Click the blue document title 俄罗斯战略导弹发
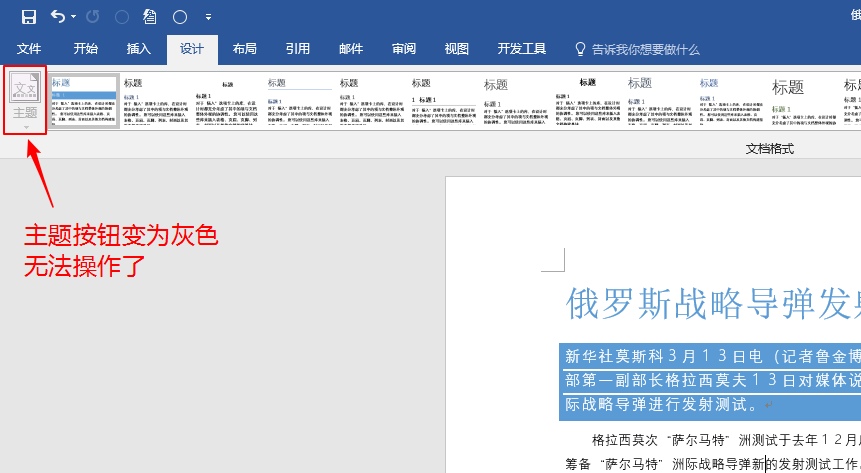The height and width of the screenshot is (473, 861). point(713,303)
